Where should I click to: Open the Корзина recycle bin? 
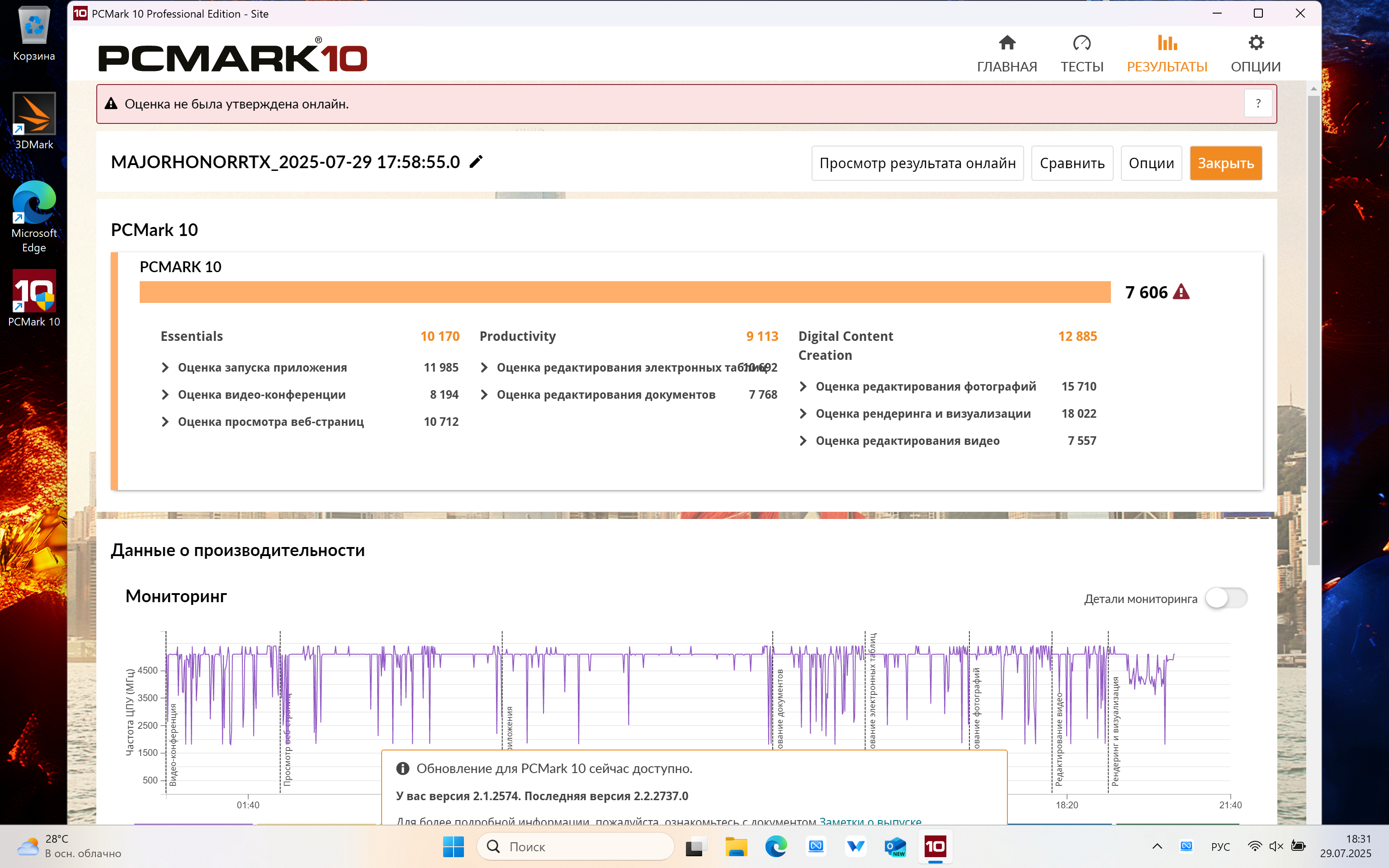tap(33, 27)
